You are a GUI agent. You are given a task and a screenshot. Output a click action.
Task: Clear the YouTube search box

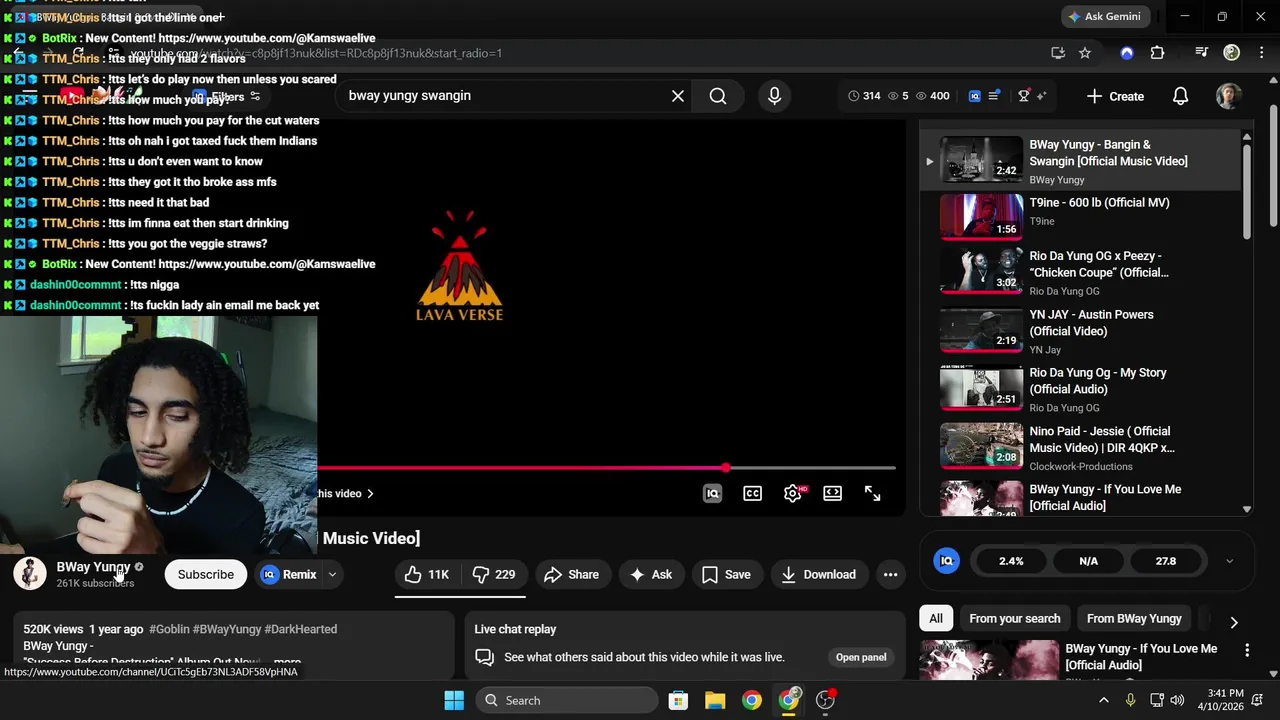tap(678, 96)
